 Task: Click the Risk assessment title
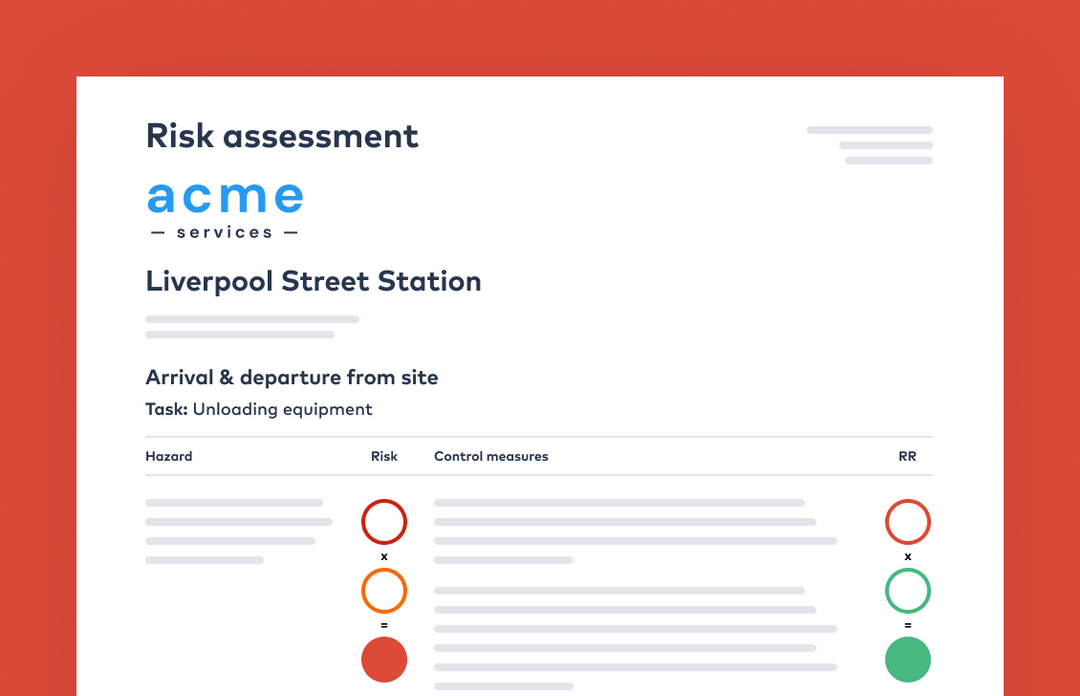(x=282, y=136)
